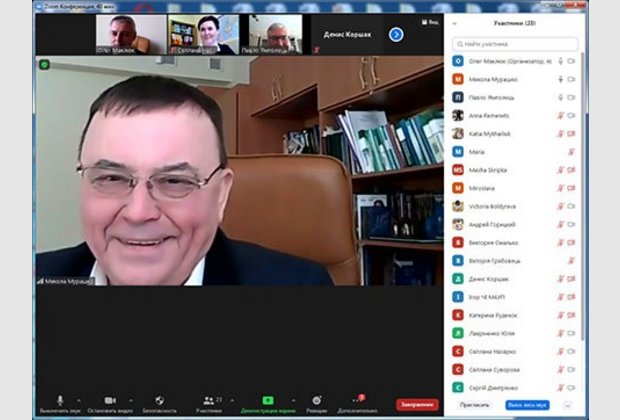Click Павло Янполець's dark П avatar

458,98
